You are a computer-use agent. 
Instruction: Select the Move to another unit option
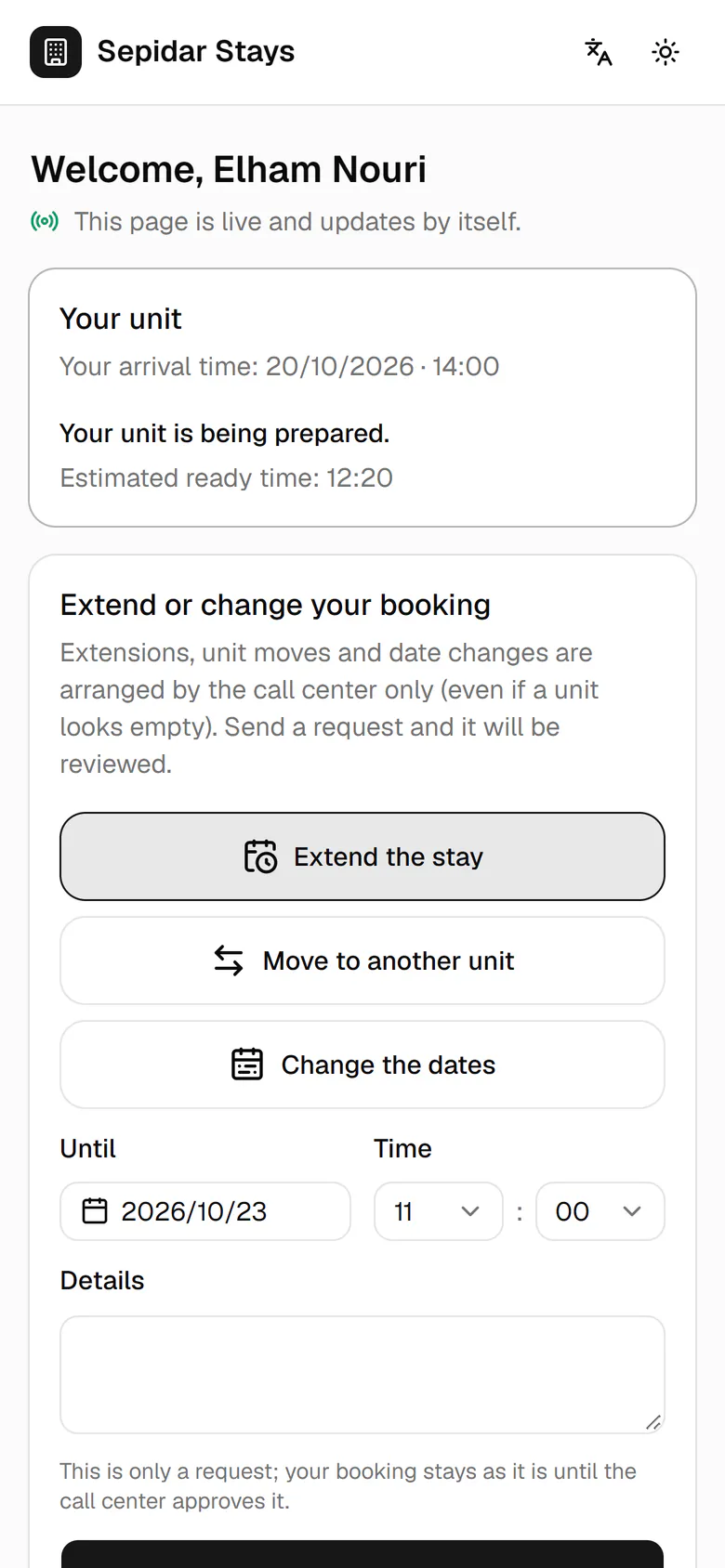click(x=362, y=960)
